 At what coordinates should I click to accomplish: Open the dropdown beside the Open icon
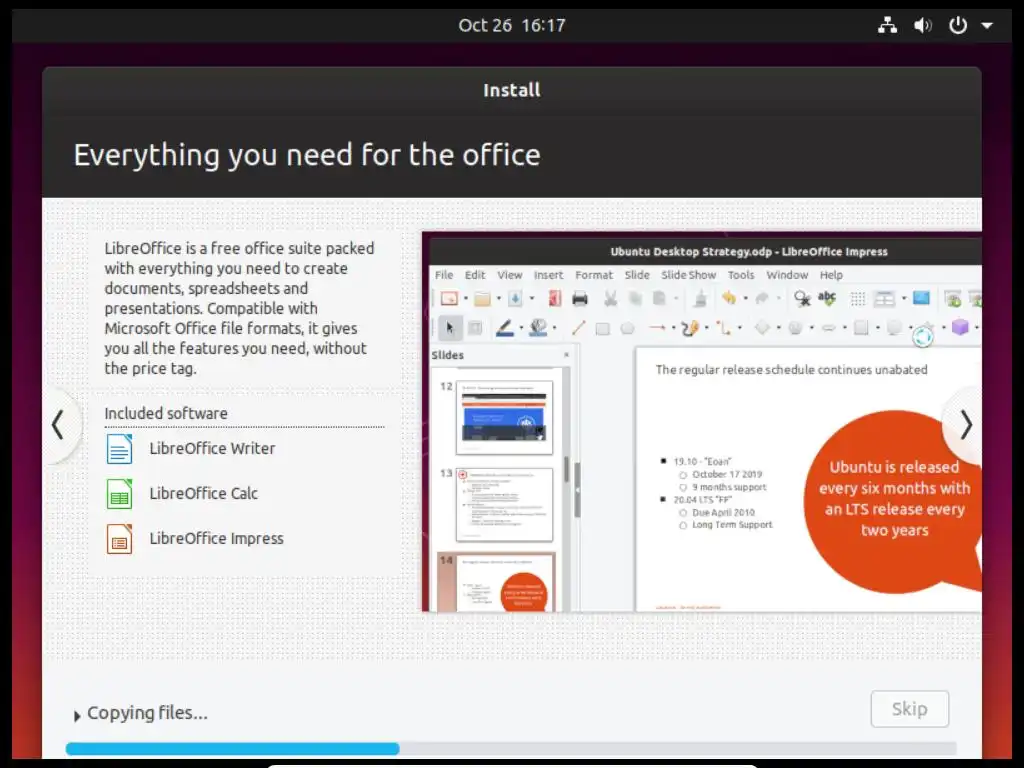(498, 299)
